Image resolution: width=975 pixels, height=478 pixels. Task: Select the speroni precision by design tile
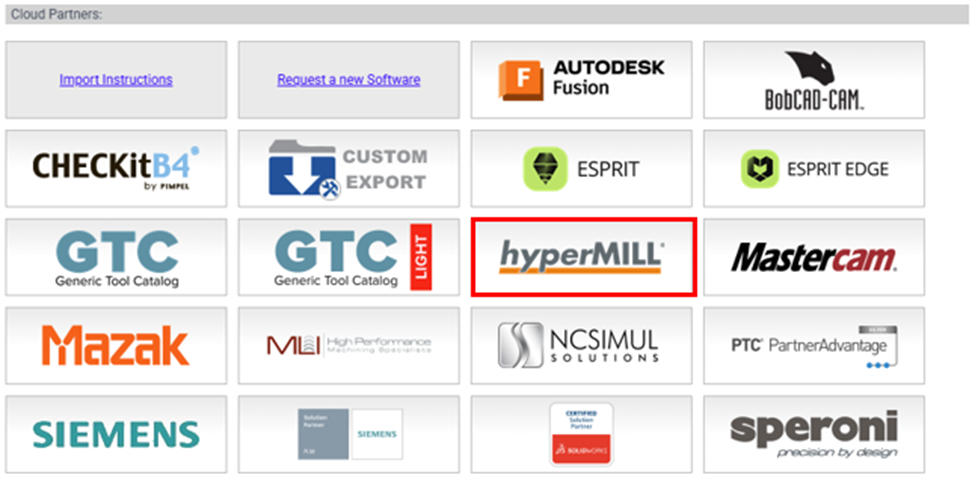pos(814,434)
